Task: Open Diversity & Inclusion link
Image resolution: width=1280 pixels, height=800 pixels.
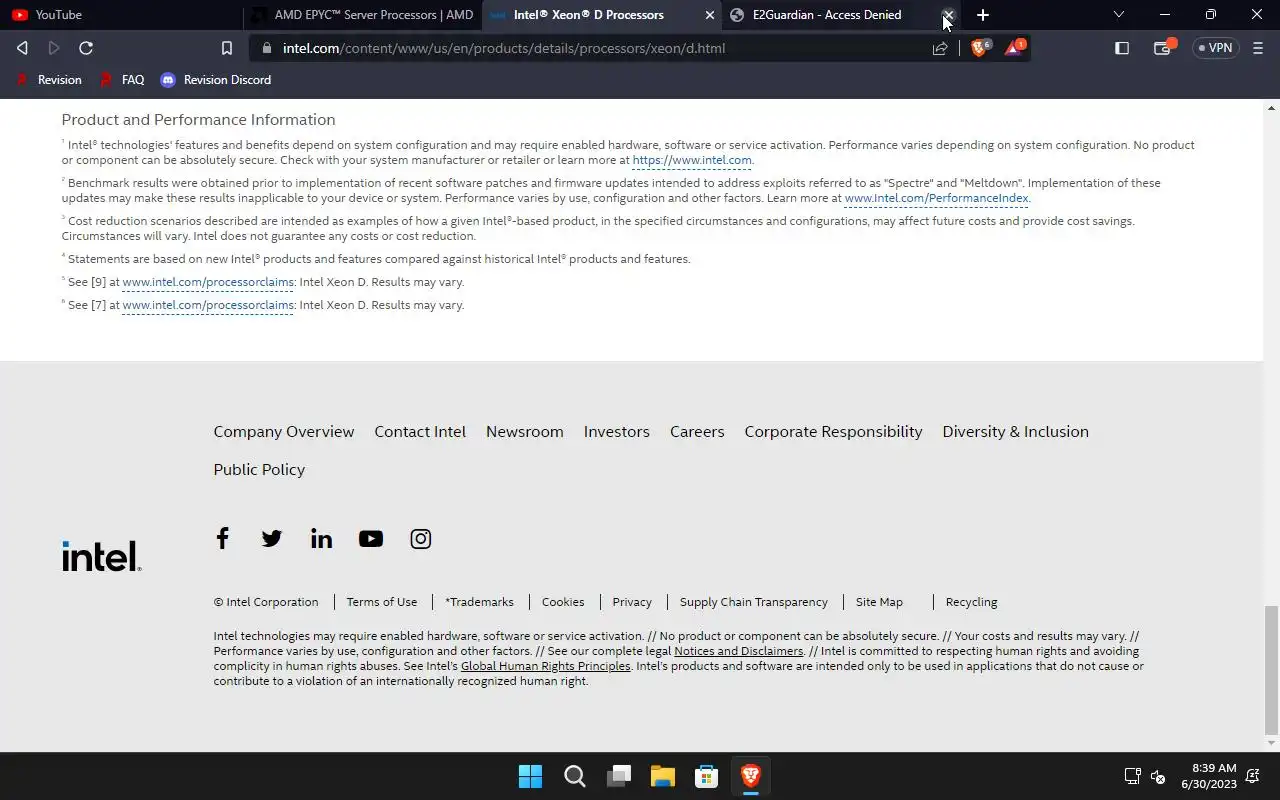Action: coord(1015,432)
